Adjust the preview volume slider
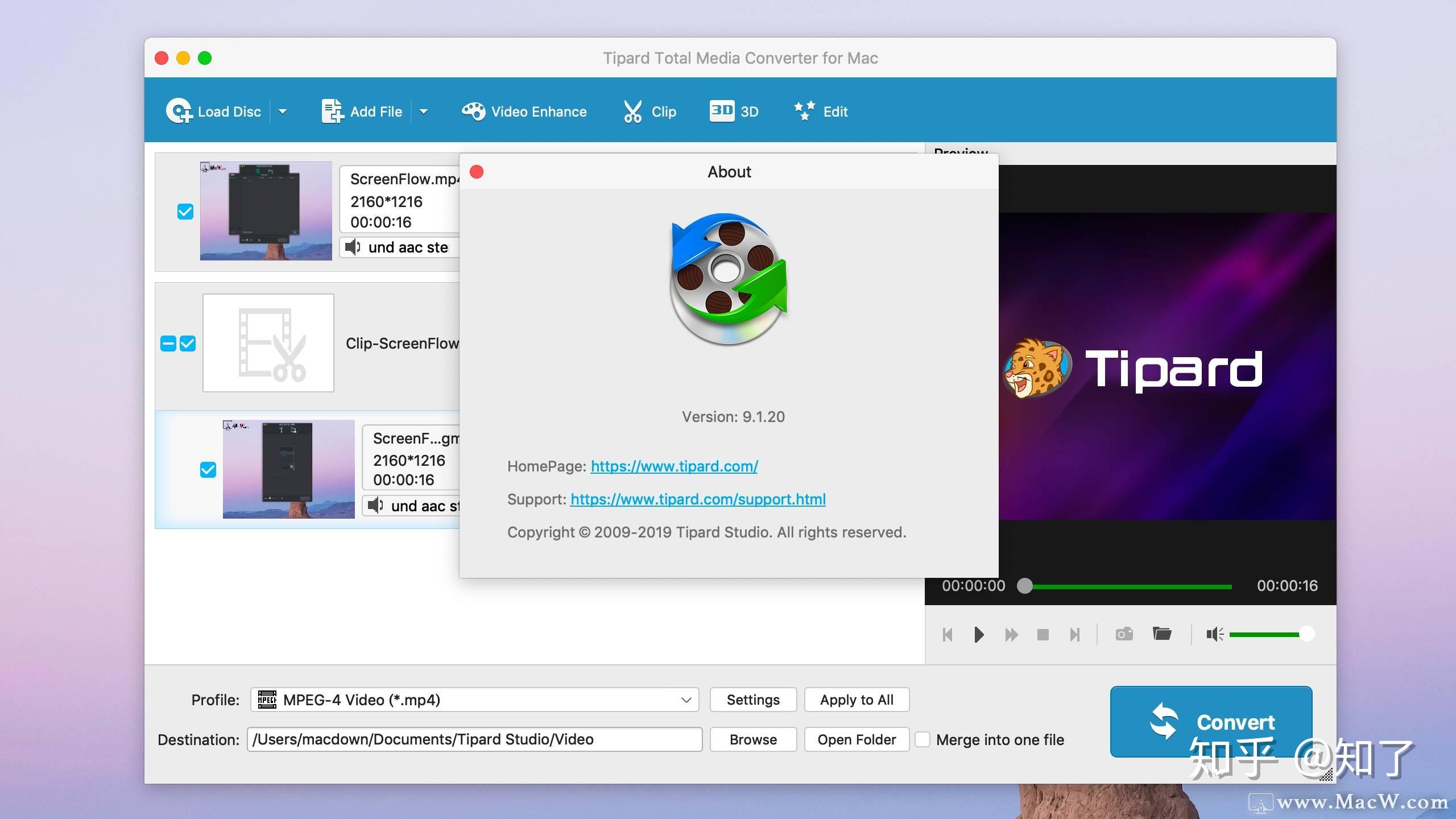 [x=1272, y=634]
